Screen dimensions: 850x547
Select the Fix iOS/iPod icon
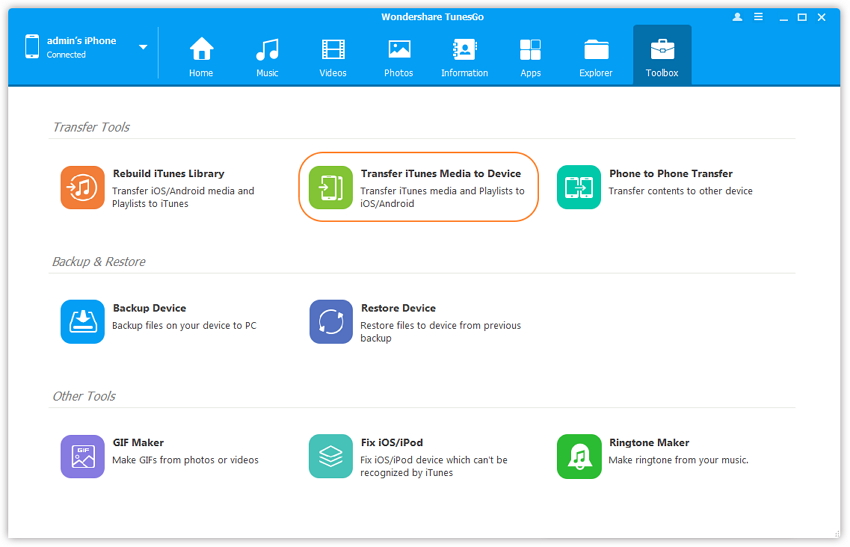pyautogui.click(x=331, y=456)
